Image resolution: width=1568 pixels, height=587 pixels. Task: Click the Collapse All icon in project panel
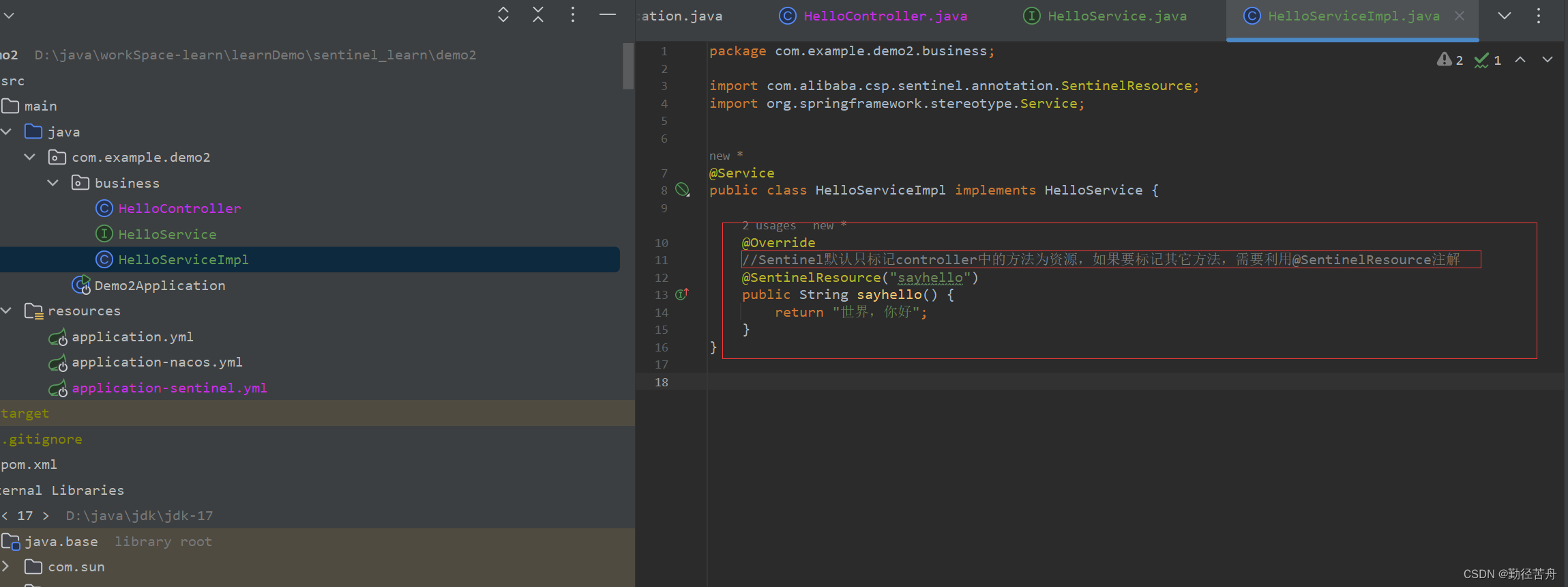(538, 14)
